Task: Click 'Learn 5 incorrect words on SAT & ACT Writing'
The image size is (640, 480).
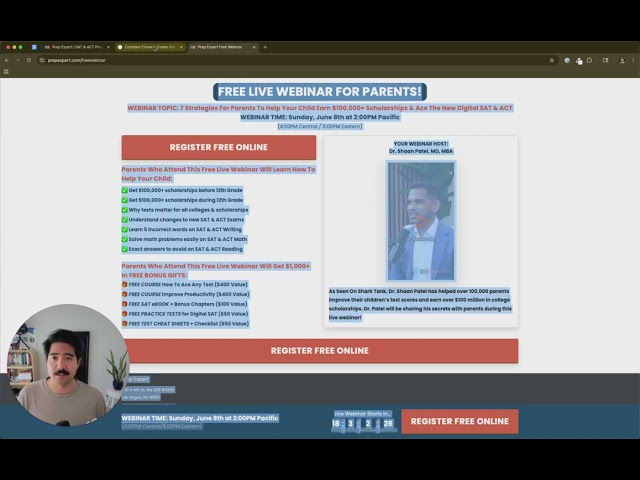Action: 185,229
